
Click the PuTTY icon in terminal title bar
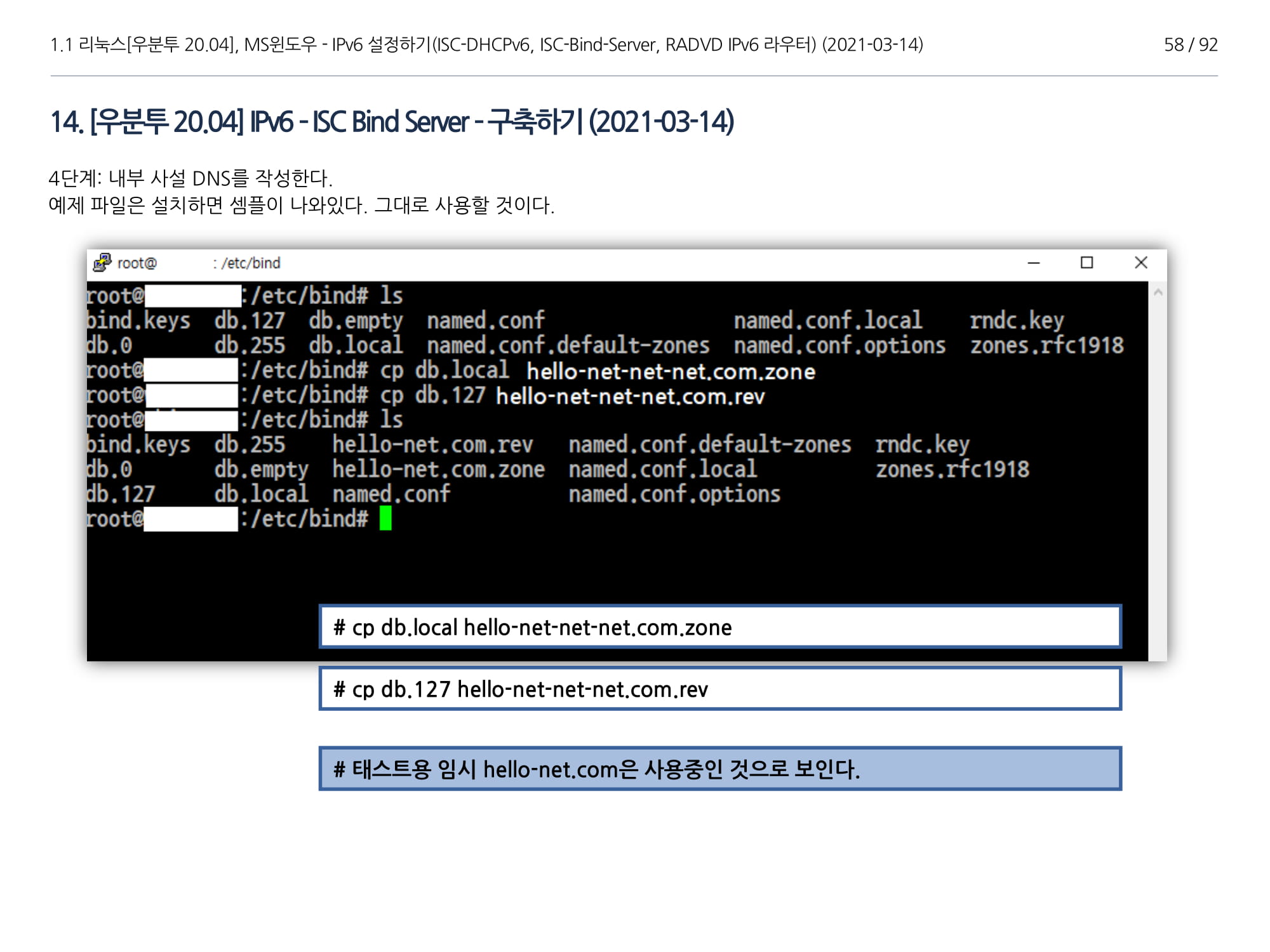point(102,262)
